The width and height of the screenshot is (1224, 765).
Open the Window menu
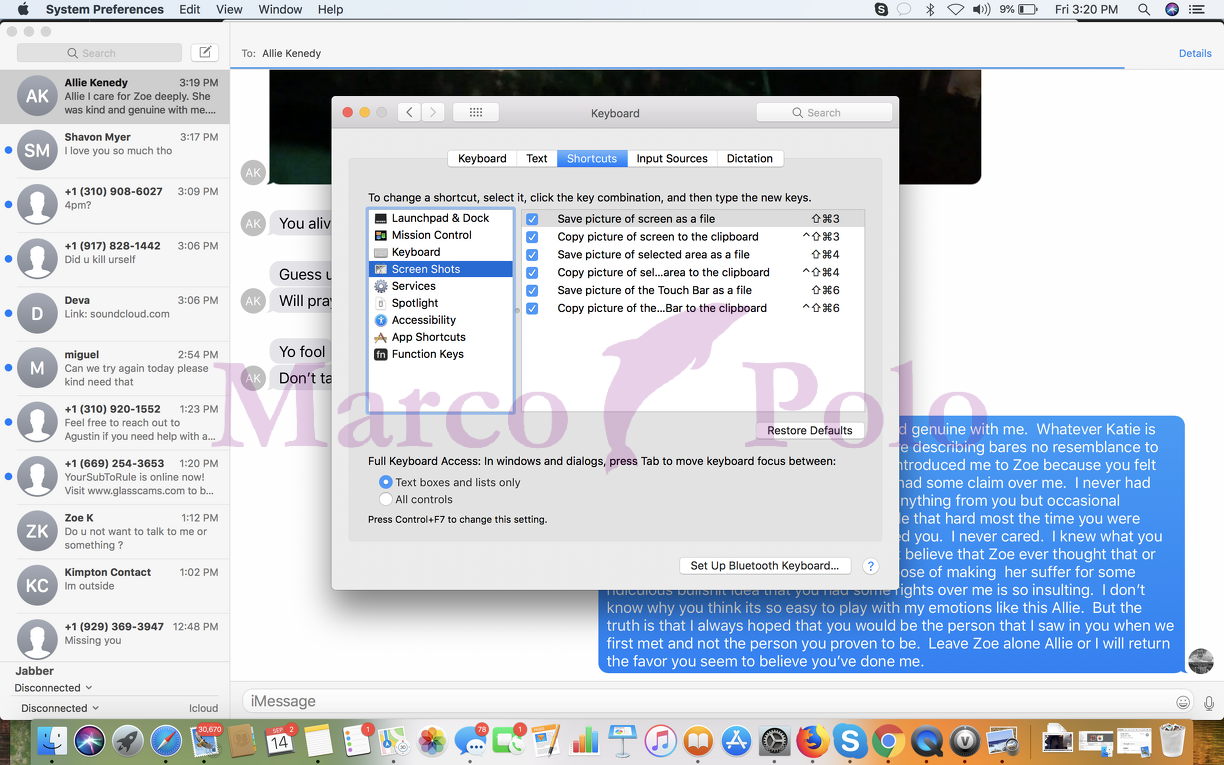click(x=280, y=10)
